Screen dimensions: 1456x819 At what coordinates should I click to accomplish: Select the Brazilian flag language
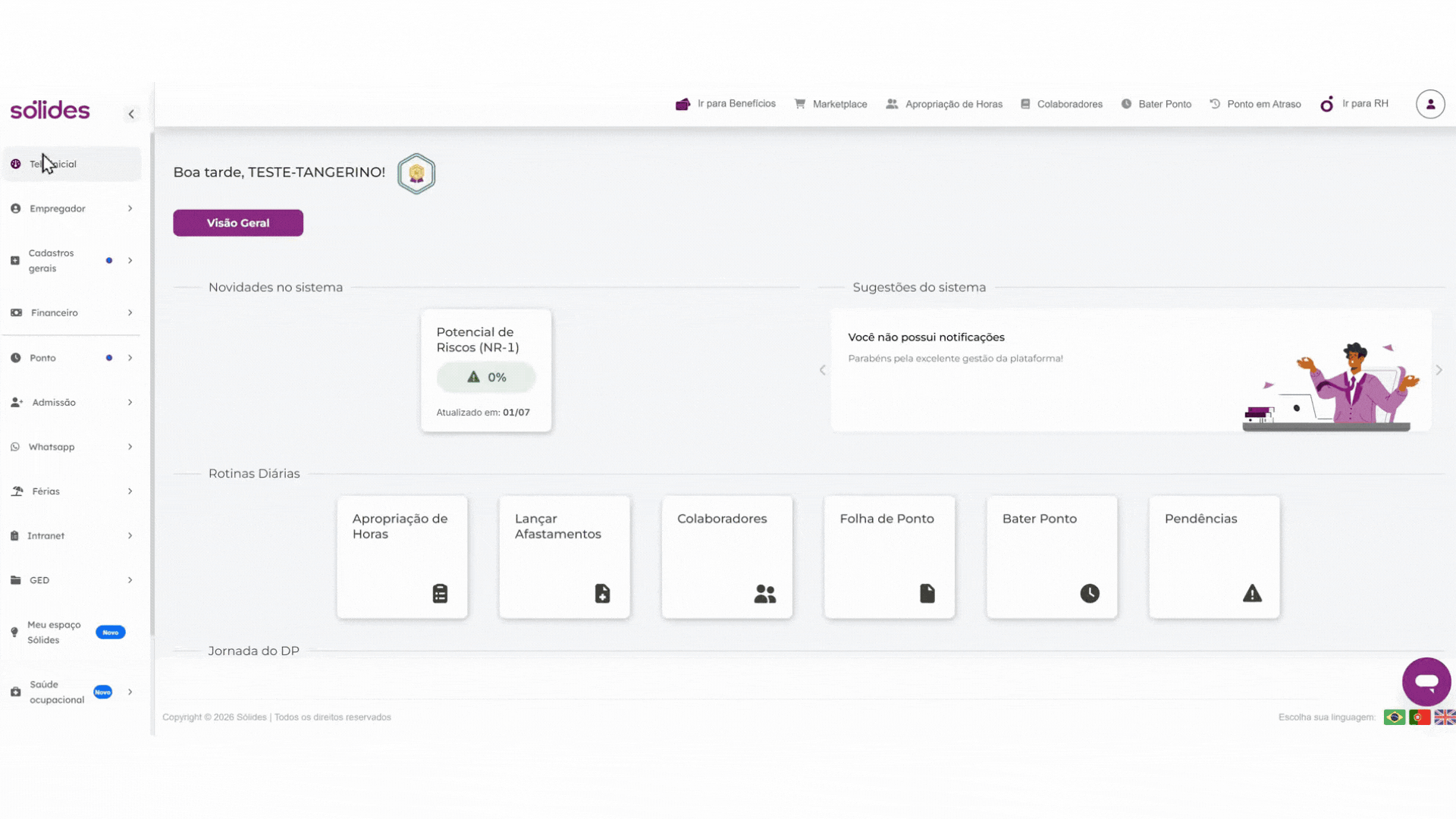tap(1395, 717)
